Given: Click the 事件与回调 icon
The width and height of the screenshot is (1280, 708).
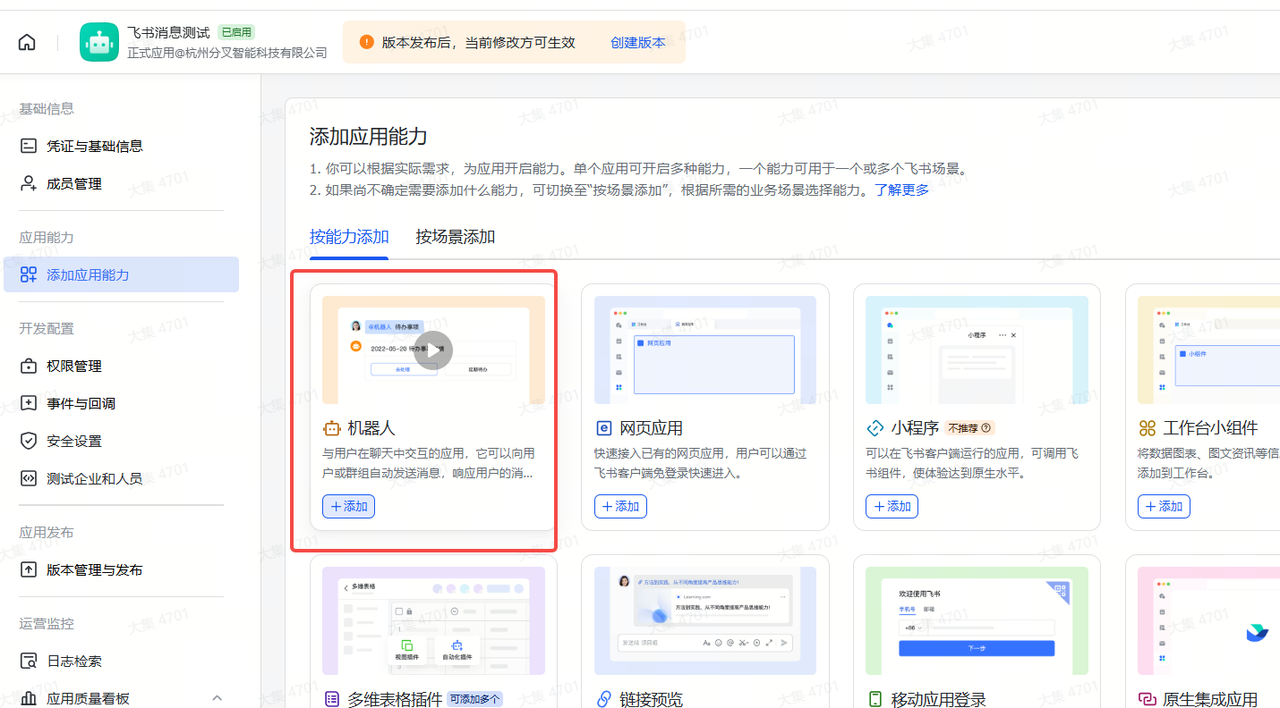Looking at the screenshot, I should (29, 404).
